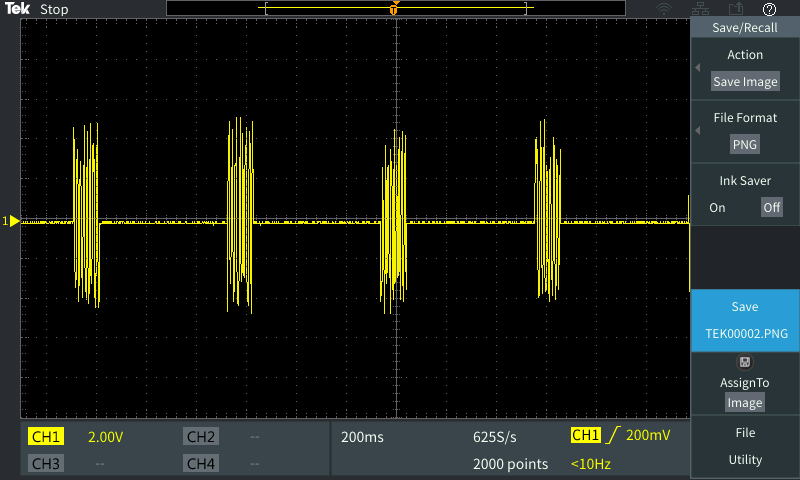Click the second waveform burst
This screenshot has height=480, width=800.
coord(240,215)
